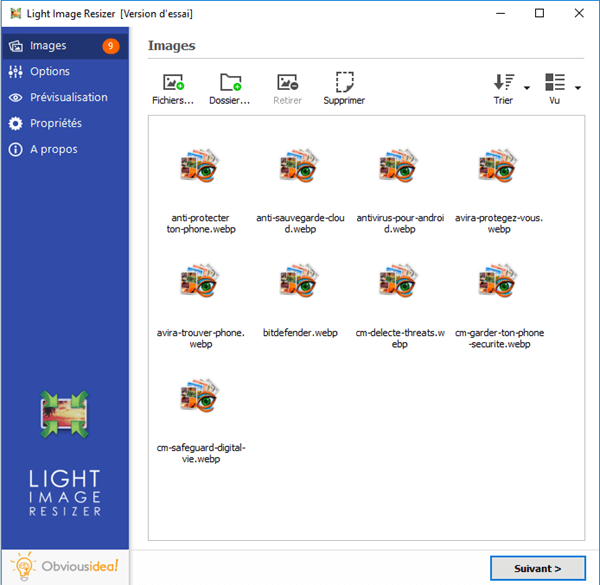Select thumbnail of cm-garder-ton-phone-securite.webp
The width and height of the screenshot is (600, 585).
(499, 280)
